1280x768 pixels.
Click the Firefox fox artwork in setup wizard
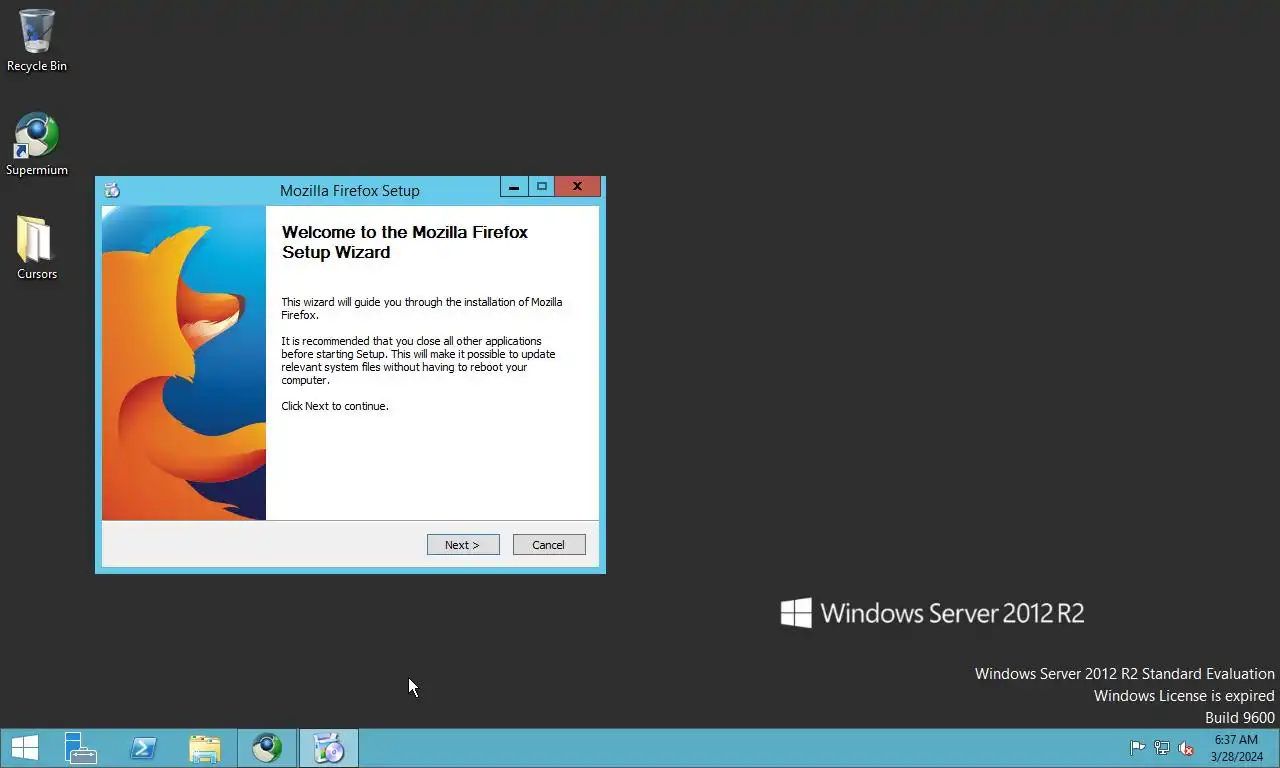(x=184, y=363)
